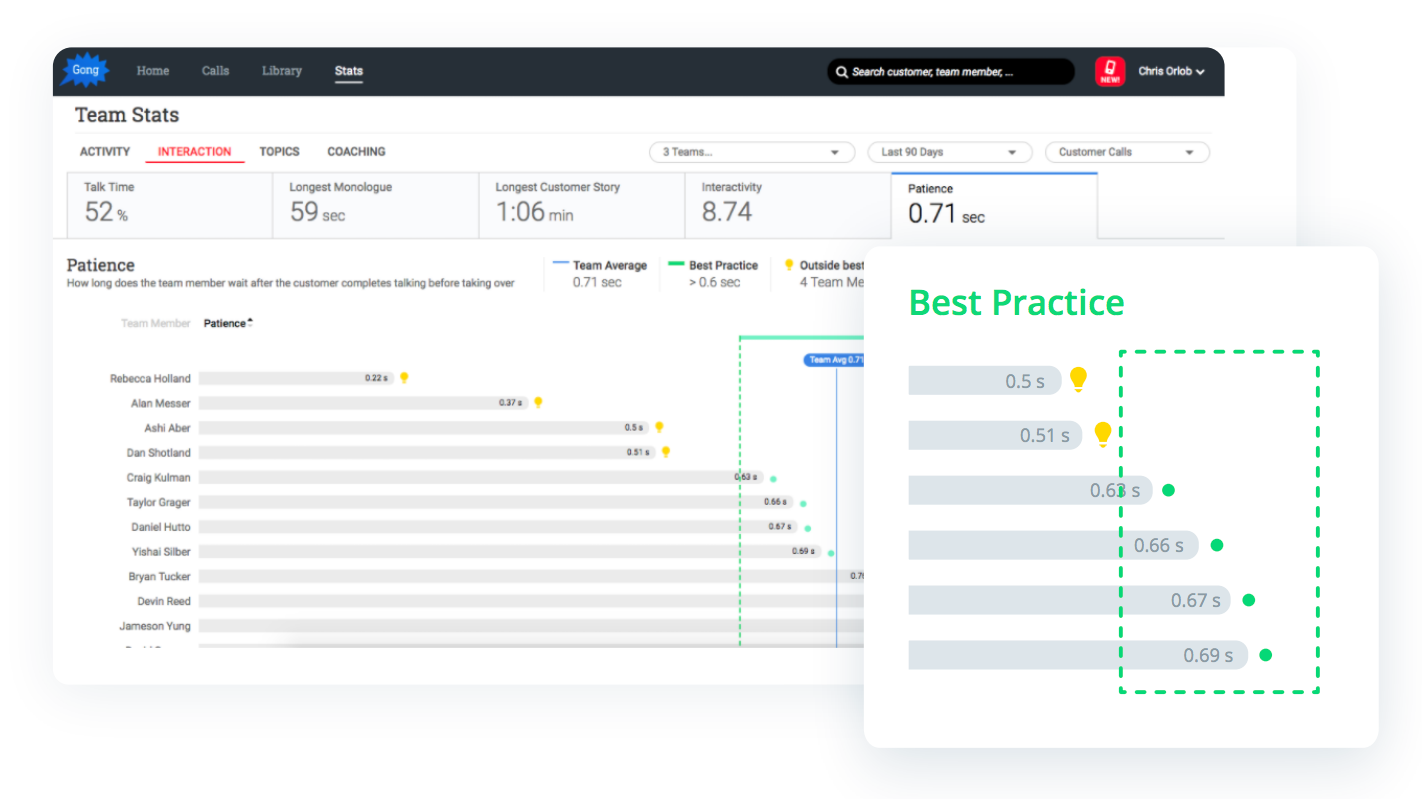The width and height of the screenshot is (1422, 799).
Task: Click the search magnifier icon
Action: [841, 72]
